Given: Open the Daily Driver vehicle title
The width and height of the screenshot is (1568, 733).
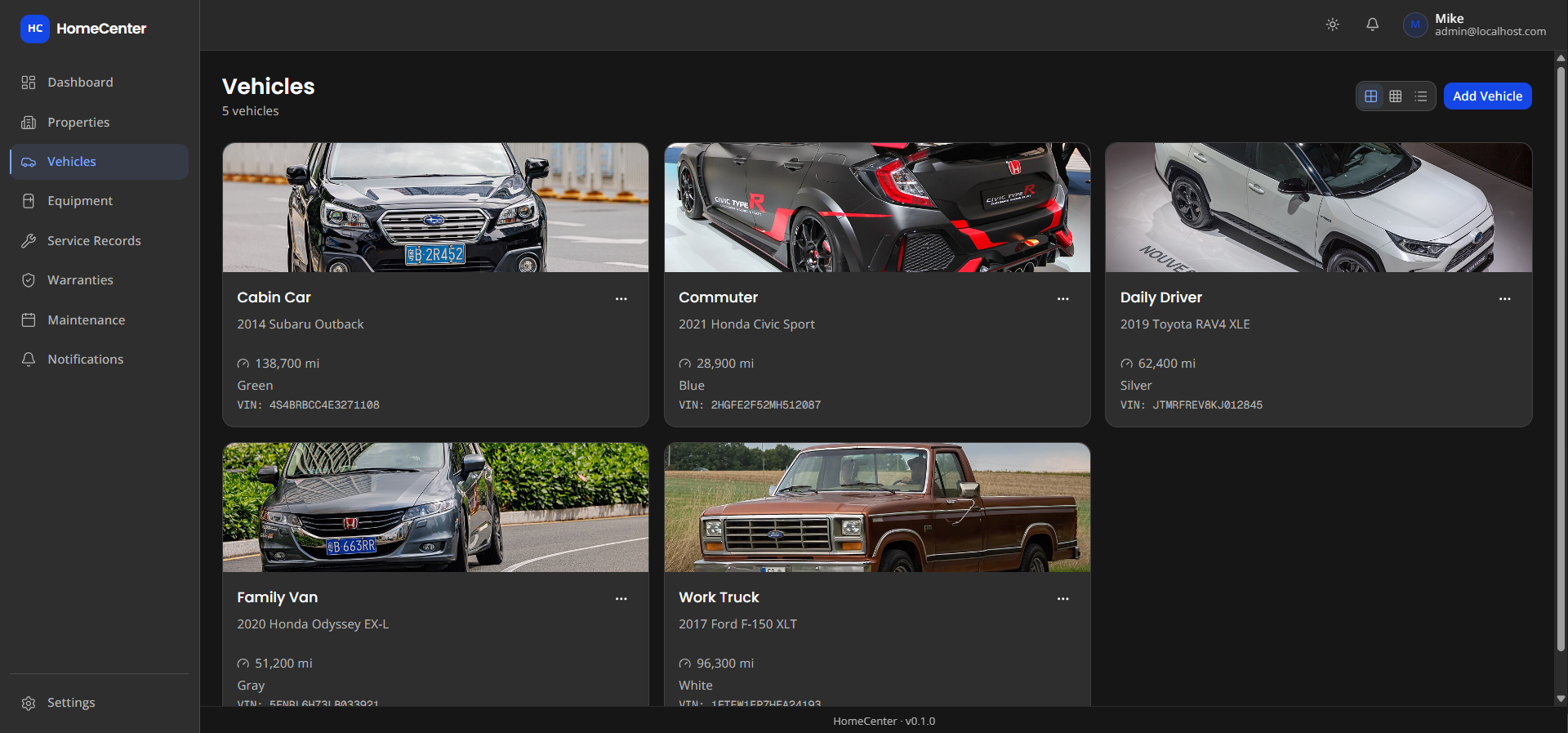Looking at the screenshot, I should pos(1160,297).
